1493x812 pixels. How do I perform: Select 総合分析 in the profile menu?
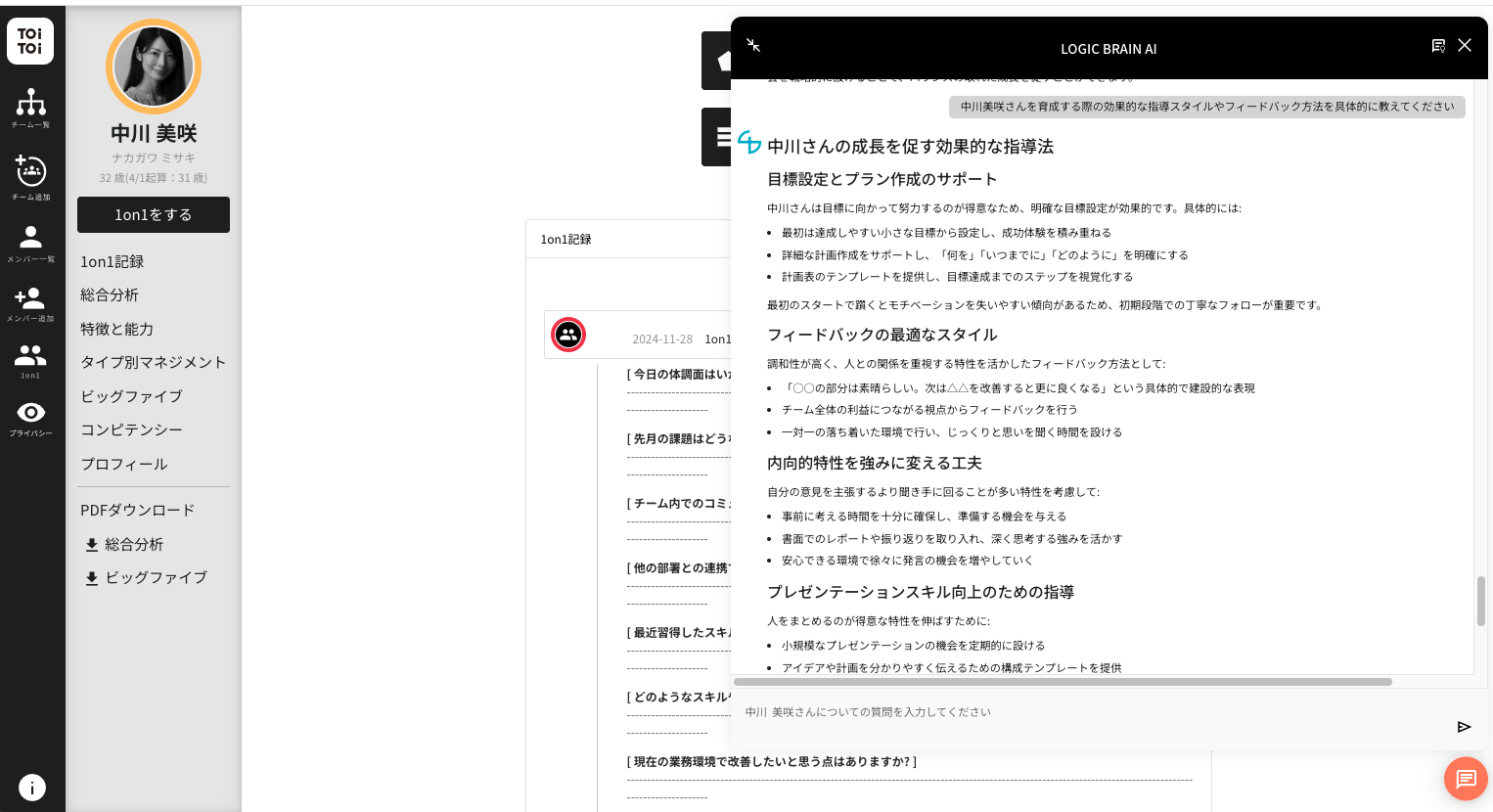[x=110, y=295]
